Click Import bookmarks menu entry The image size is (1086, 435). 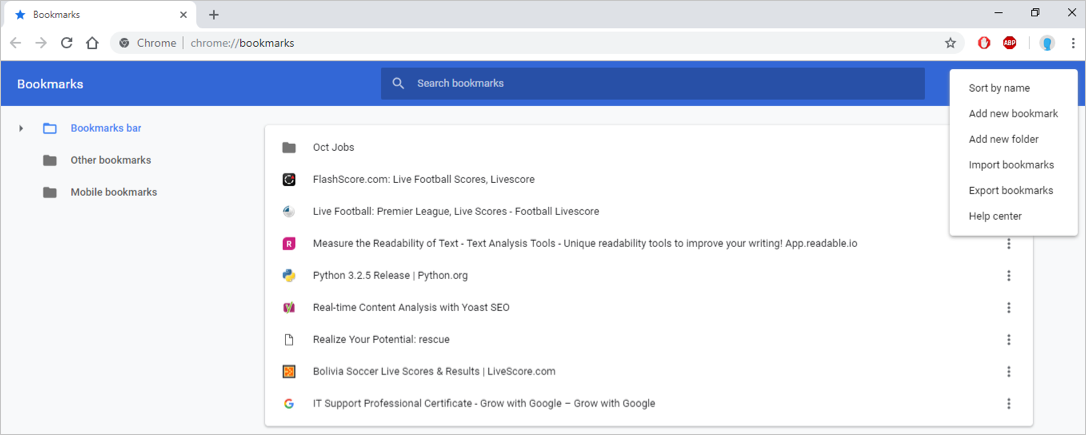tap(1011, 165)
